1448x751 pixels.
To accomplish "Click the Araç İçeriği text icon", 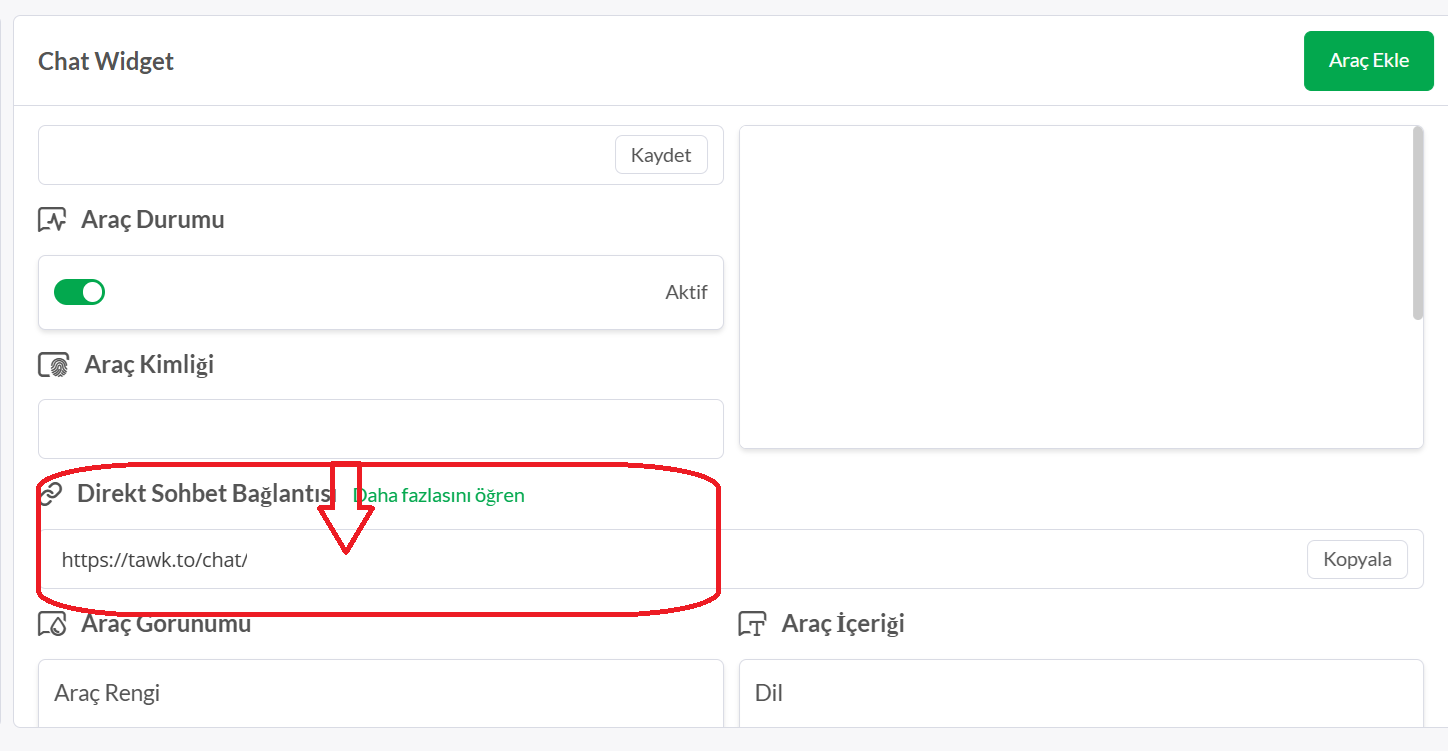I will tap(752, 625).
